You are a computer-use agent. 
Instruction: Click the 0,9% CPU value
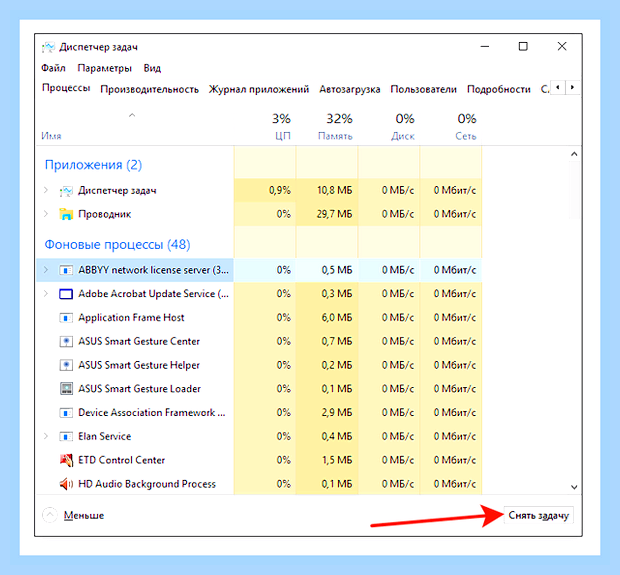[x=280, y=190]
